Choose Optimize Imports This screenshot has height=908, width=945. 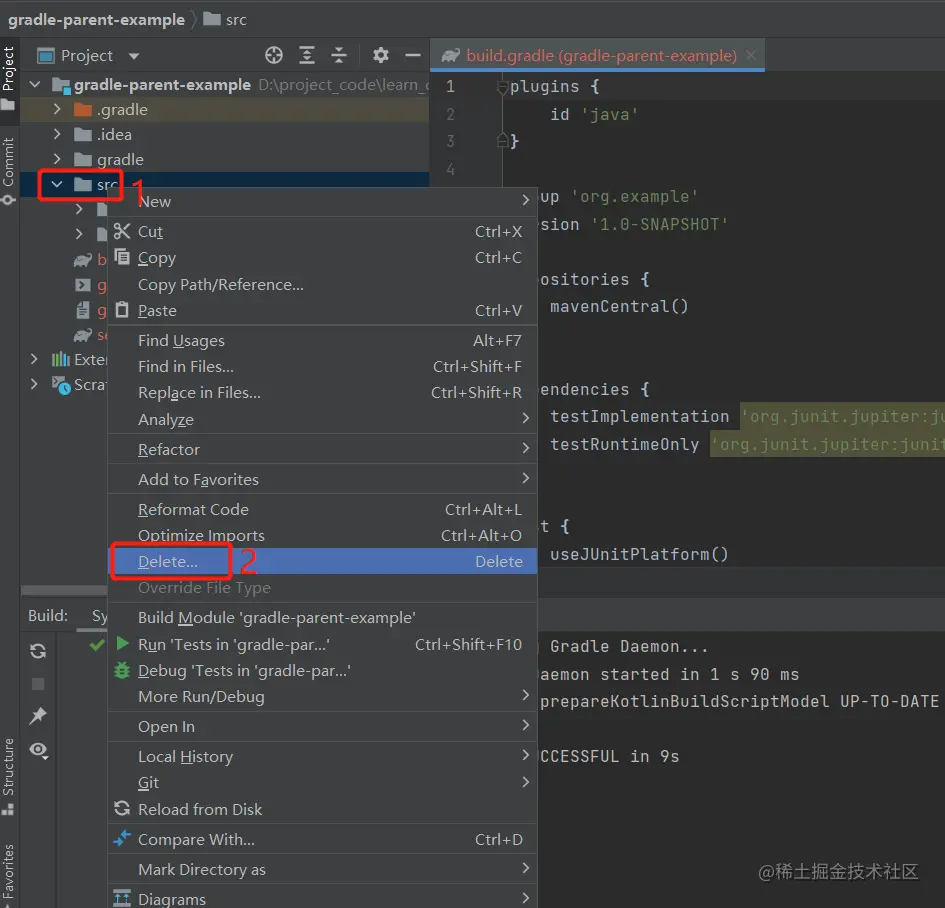tap(322, 536)
